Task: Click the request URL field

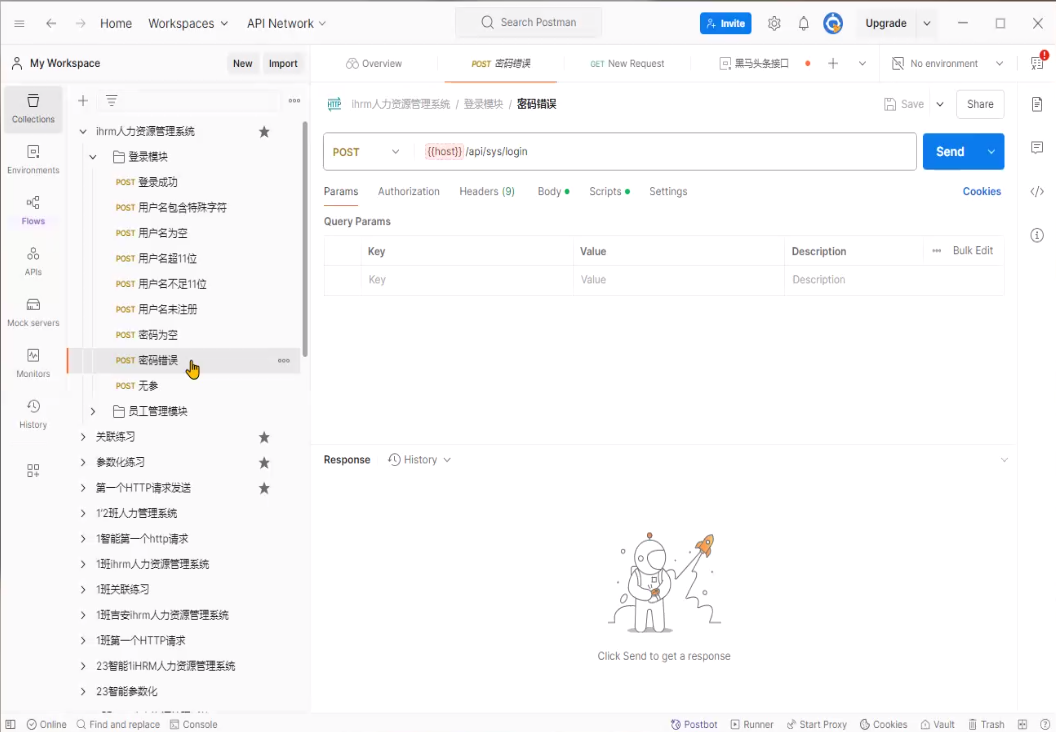Action: [667, 152]
